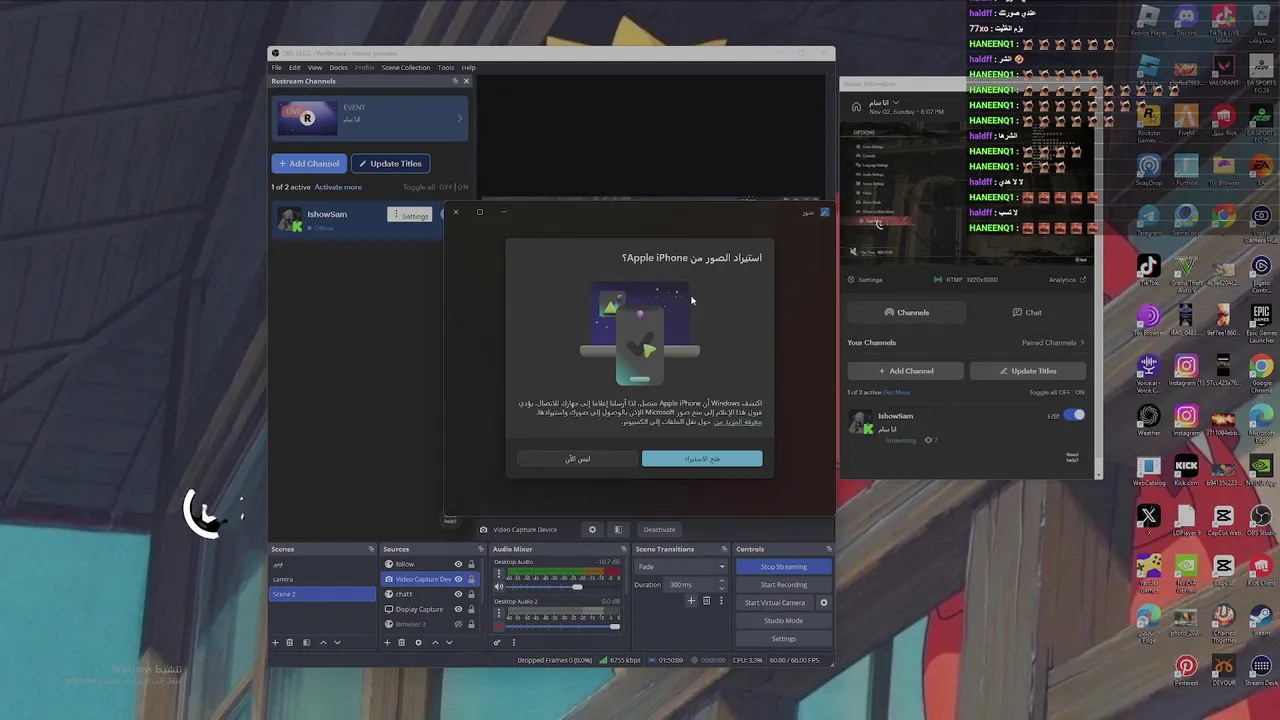This screenshot has height=720, width=1280.
Task: Add a scene transition with plus icon
Action: 691,601
